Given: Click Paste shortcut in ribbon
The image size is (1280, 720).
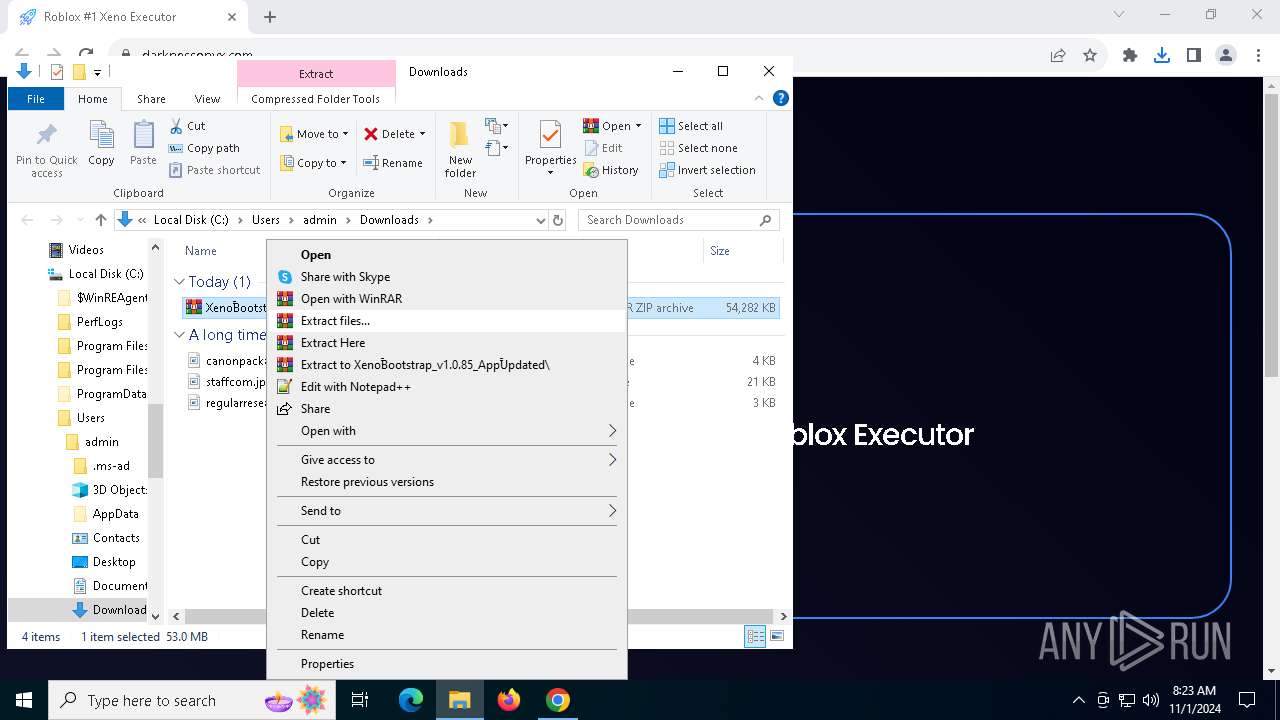Looking at the screenshot, I should tap(214, 170).
